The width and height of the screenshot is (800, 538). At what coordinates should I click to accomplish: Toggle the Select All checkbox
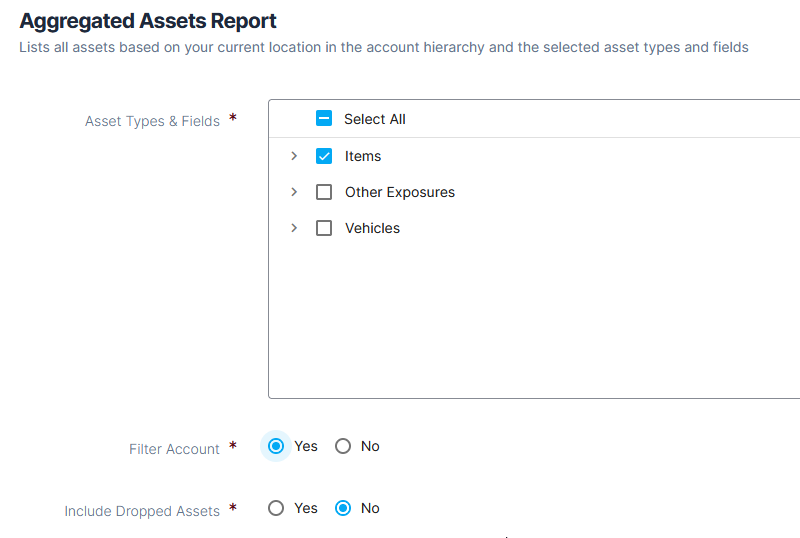point(323,118)
